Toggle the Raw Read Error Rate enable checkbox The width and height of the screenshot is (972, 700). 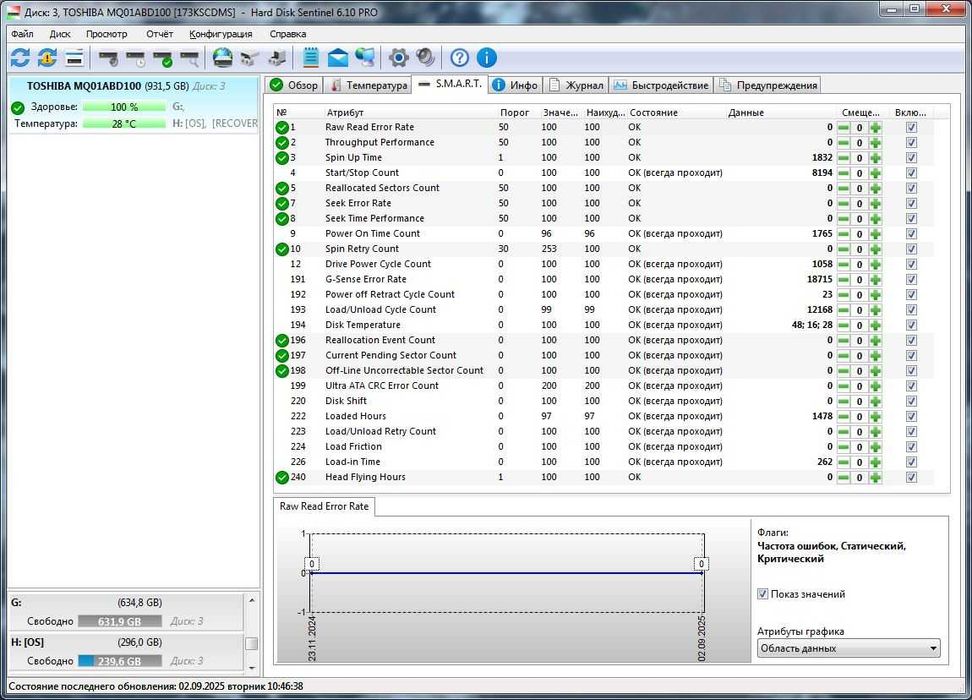pos(911,127)
